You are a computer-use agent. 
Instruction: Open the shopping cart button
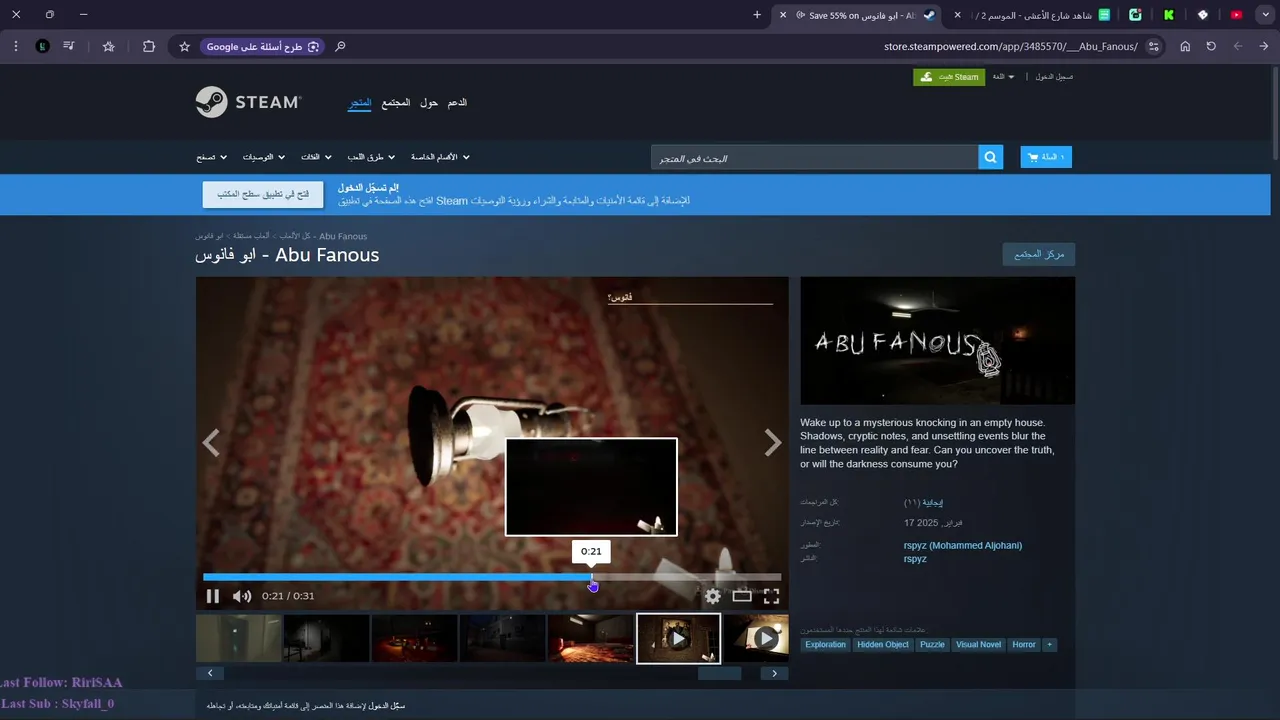1046,157
